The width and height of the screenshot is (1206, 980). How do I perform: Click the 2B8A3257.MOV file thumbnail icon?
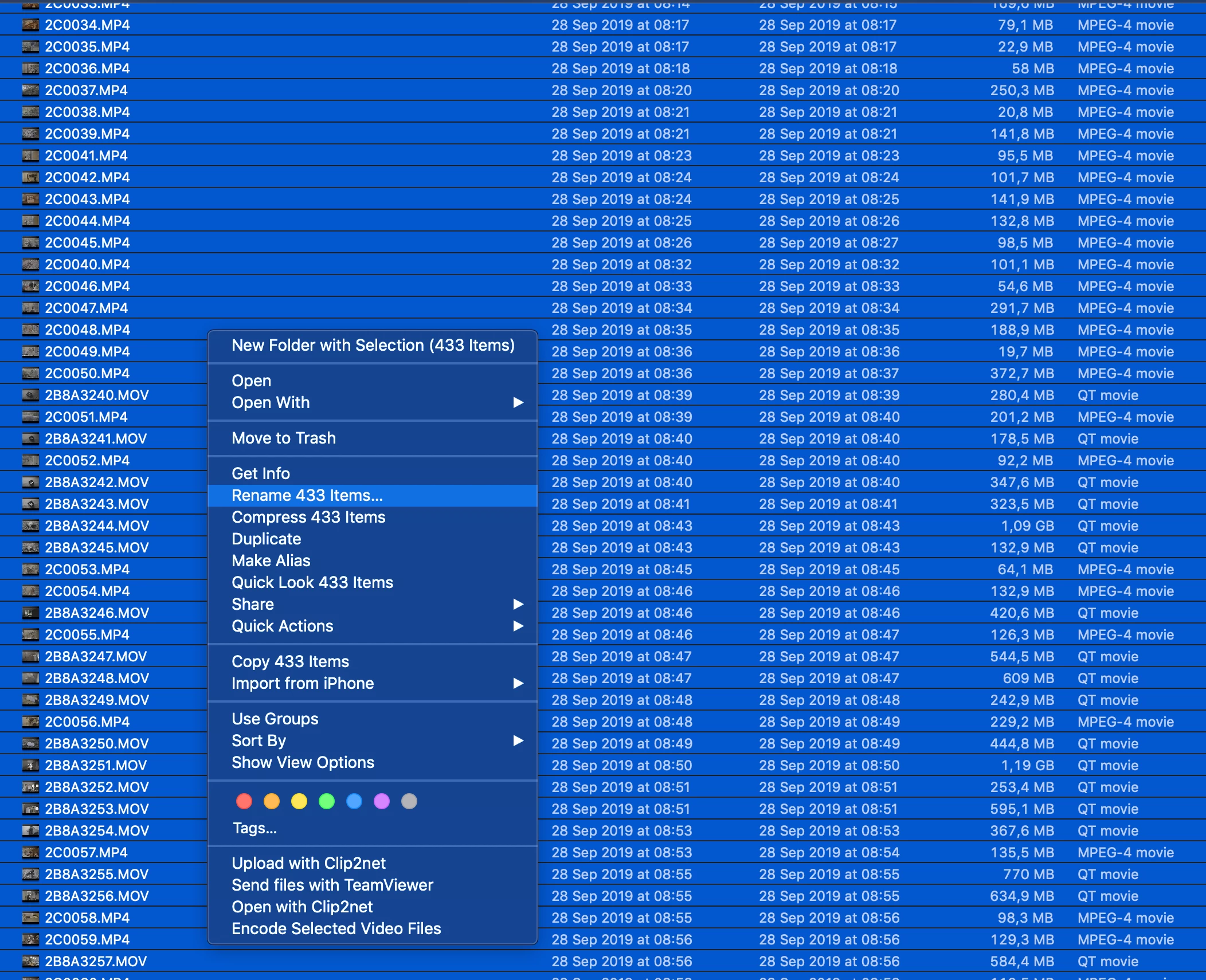point(30,962)
